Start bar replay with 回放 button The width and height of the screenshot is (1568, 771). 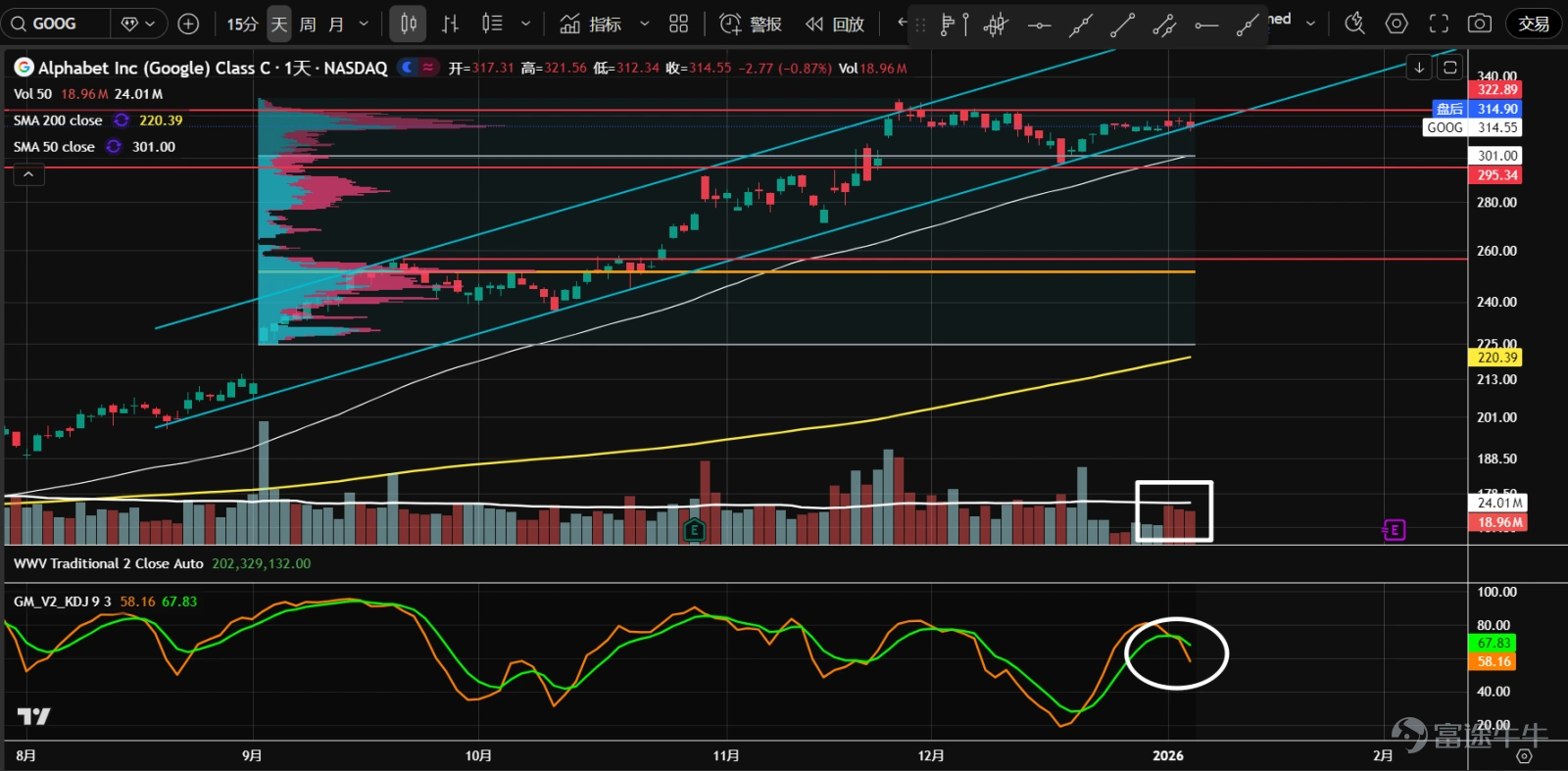835,24
